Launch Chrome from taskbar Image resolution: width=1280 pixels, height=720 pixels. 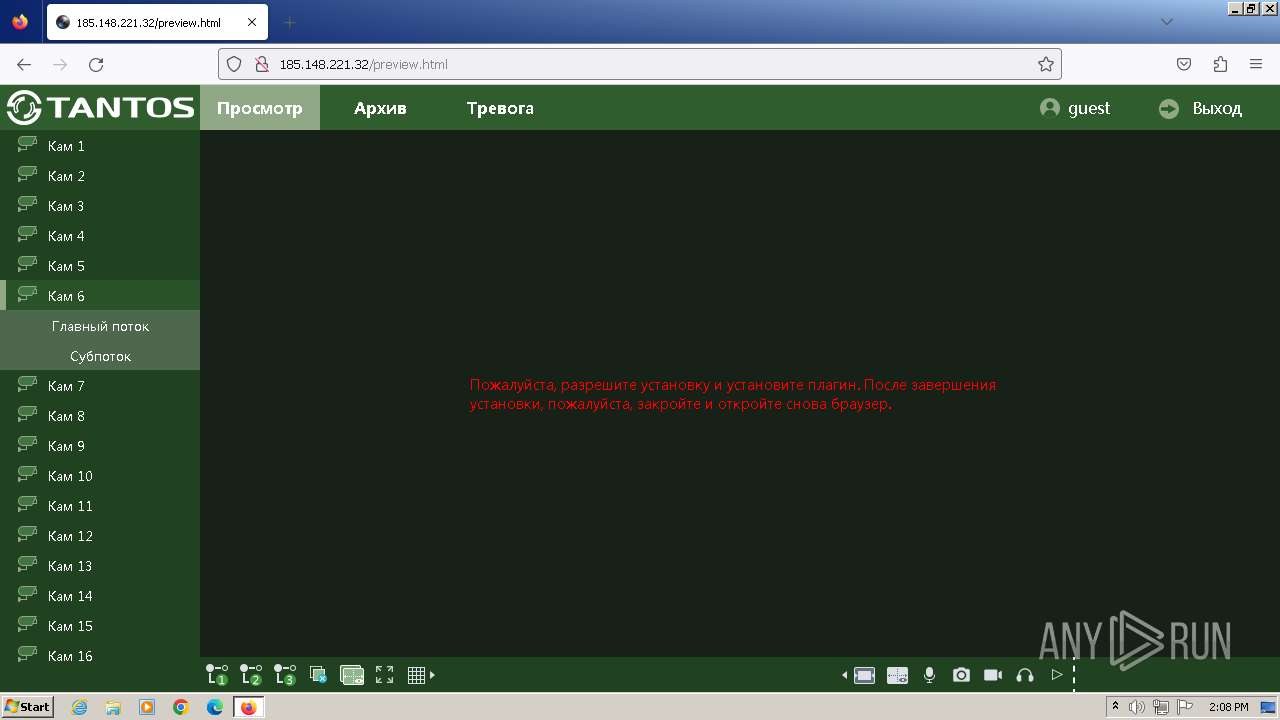pos(181,707)
